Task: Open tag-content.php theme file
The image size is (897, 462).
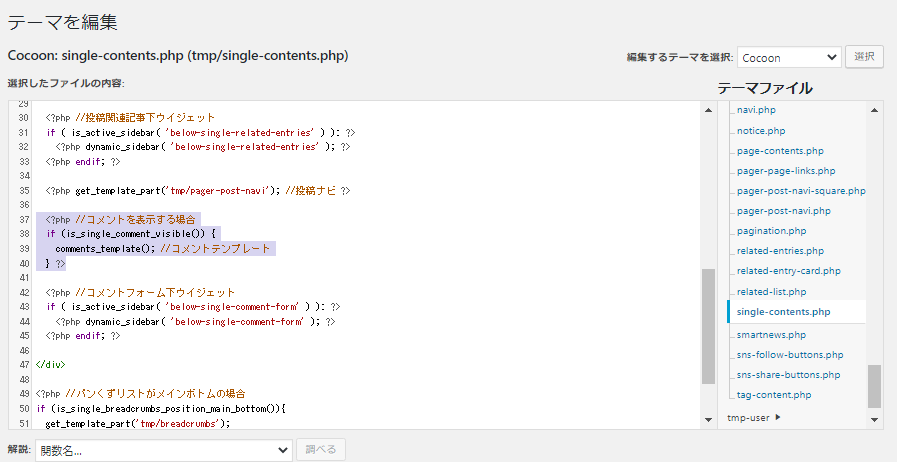Action: [773, 395]
